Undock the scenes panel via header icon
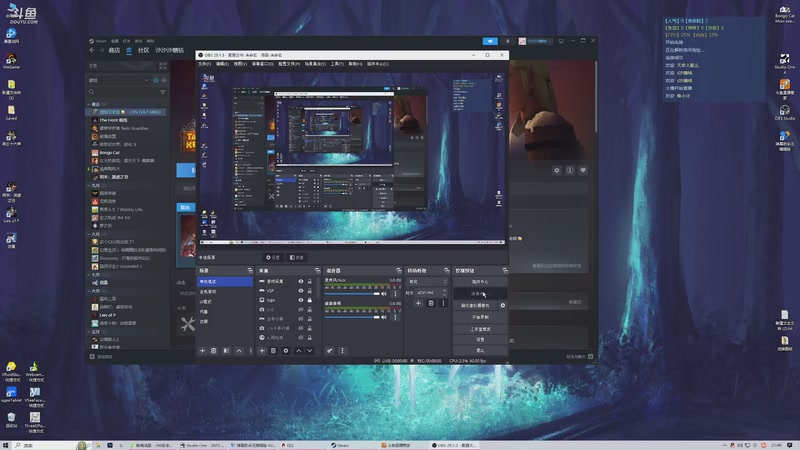This screenshot has width=800, height=450. 250,270
